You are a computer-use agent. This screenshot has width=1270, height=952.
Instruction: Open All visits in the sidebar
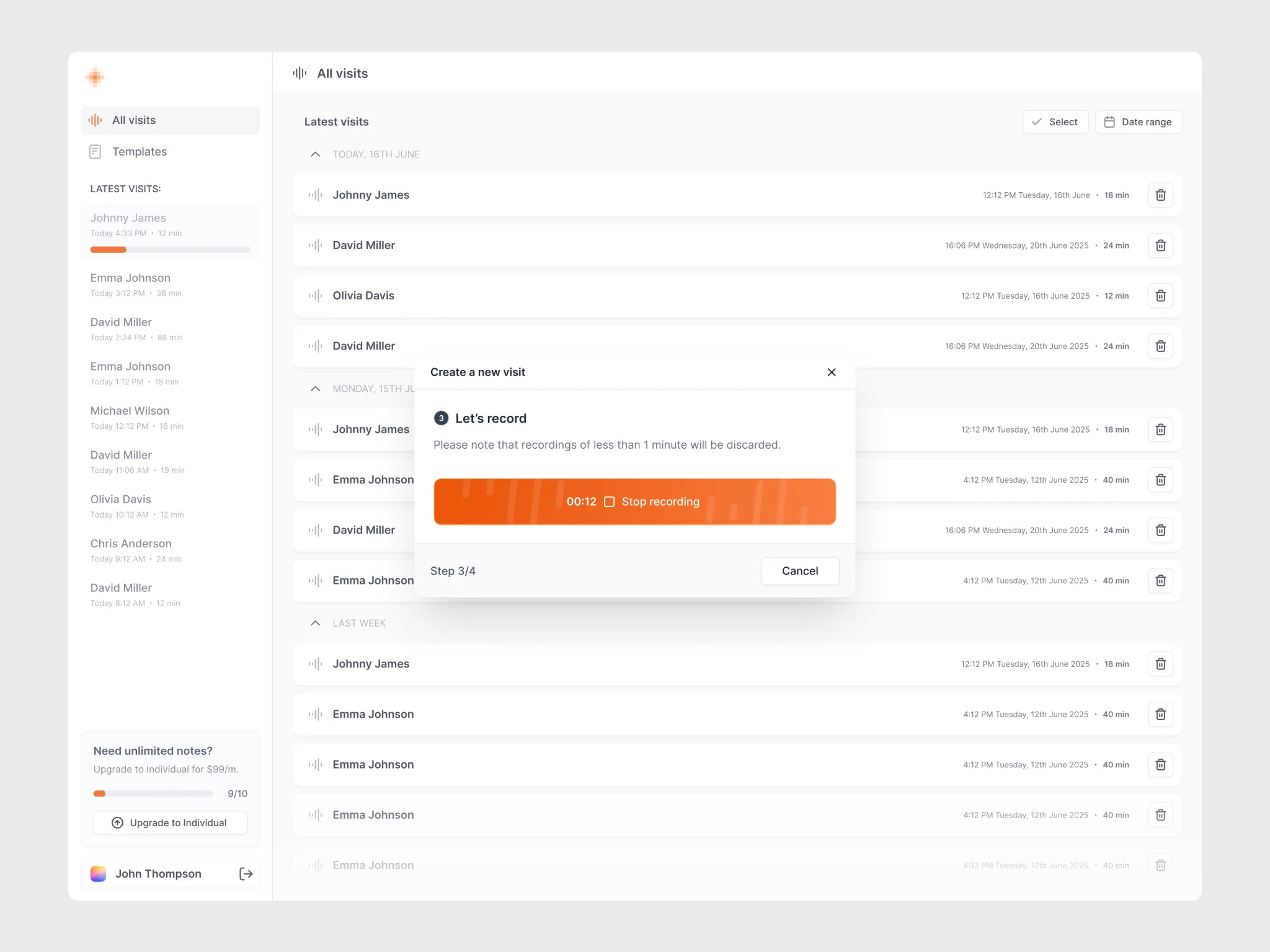click(x=171, y=120)
